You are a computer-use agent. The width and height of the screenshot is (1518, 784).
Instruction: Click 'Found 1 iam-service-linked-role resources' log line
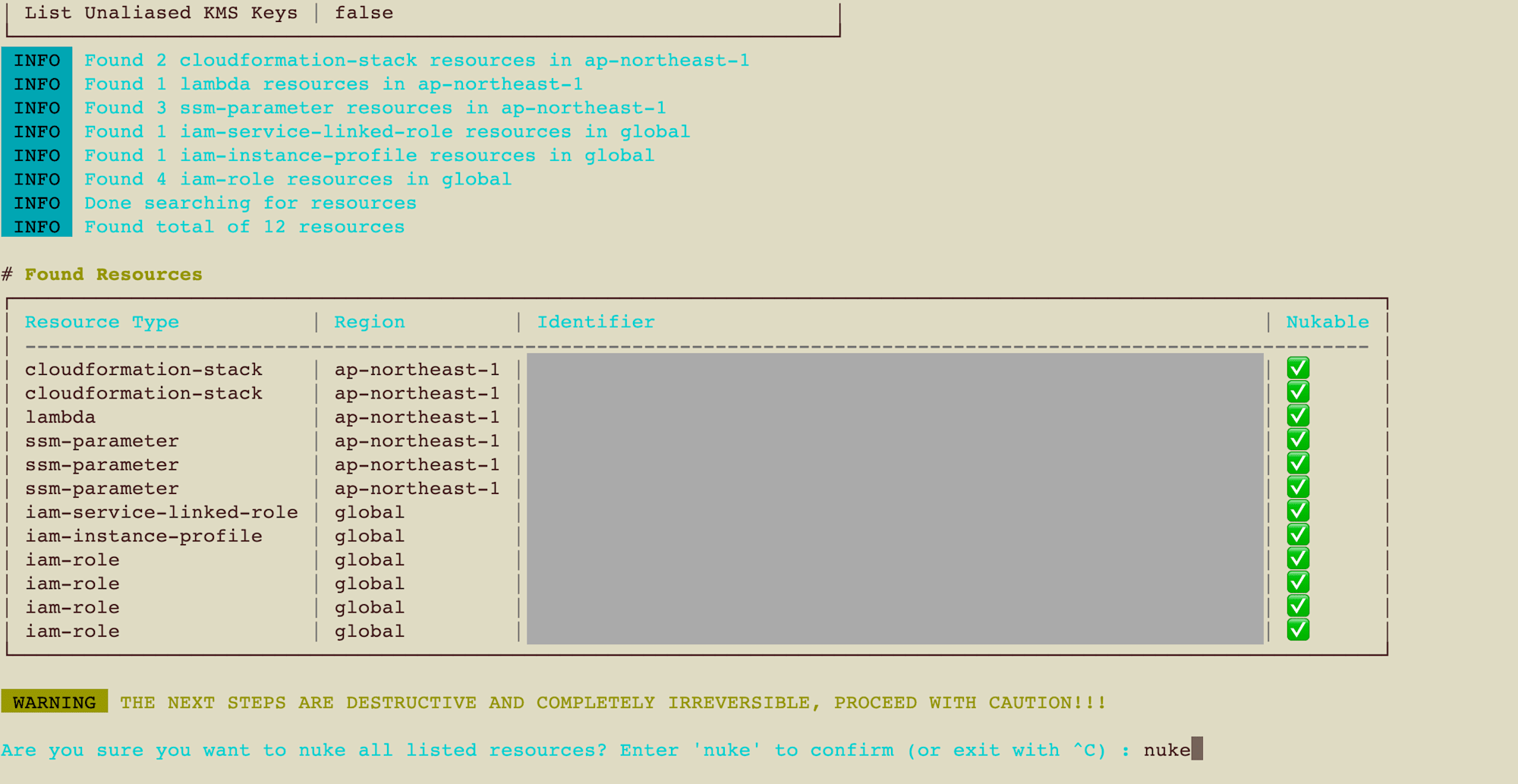click(x=387, y=131)
